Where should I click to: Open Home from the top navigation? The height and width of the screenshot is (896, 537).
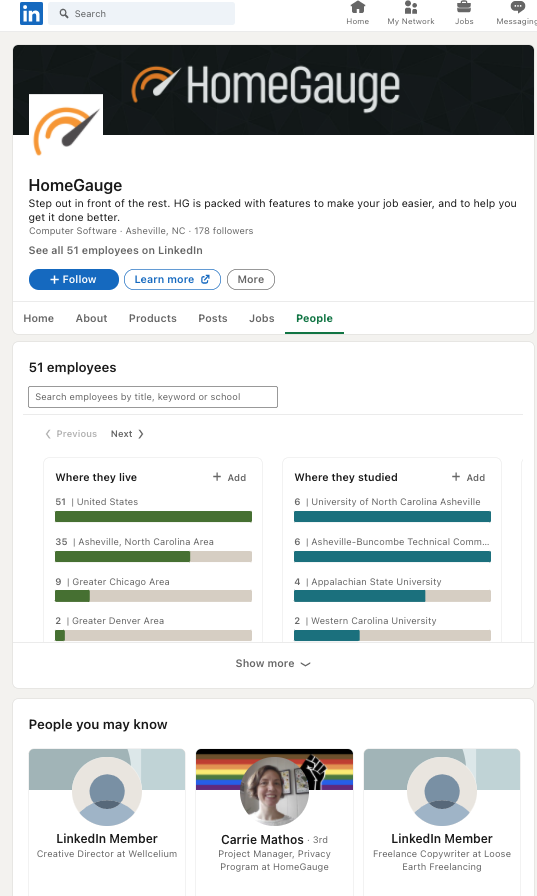click(358, 13)
